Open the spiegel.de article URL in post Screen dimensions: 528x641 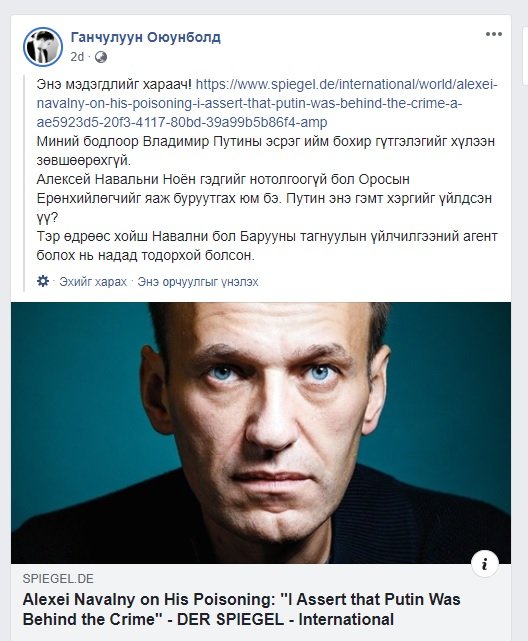(267, 103)
